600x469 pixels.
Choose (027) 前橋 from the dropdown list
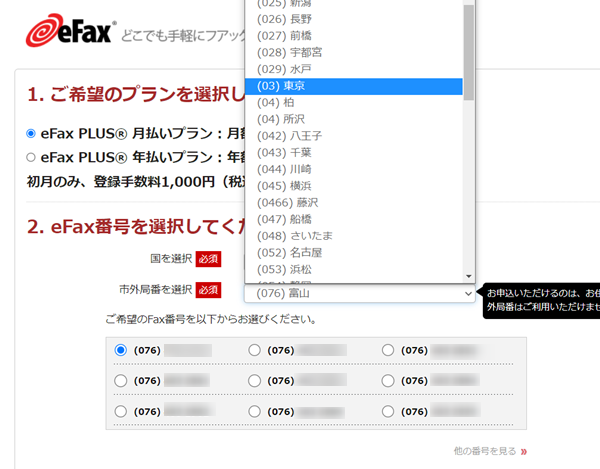(x=354, y=36)
